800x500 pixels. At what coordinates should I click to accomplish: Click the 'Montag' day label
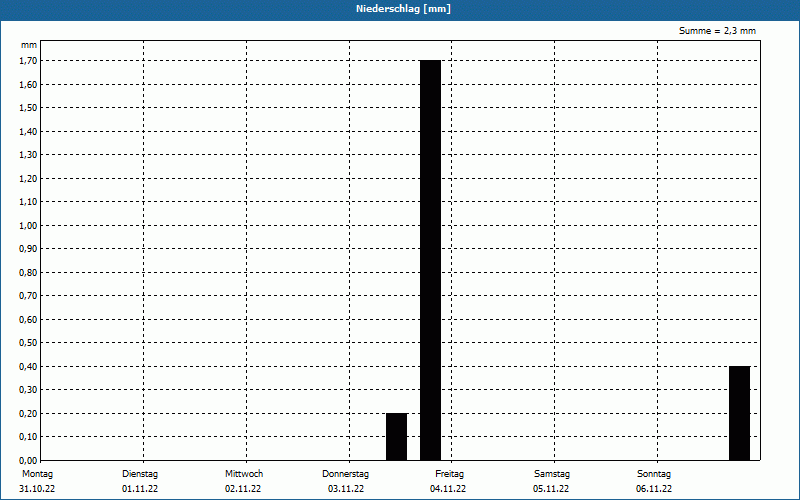pos(37,474)
